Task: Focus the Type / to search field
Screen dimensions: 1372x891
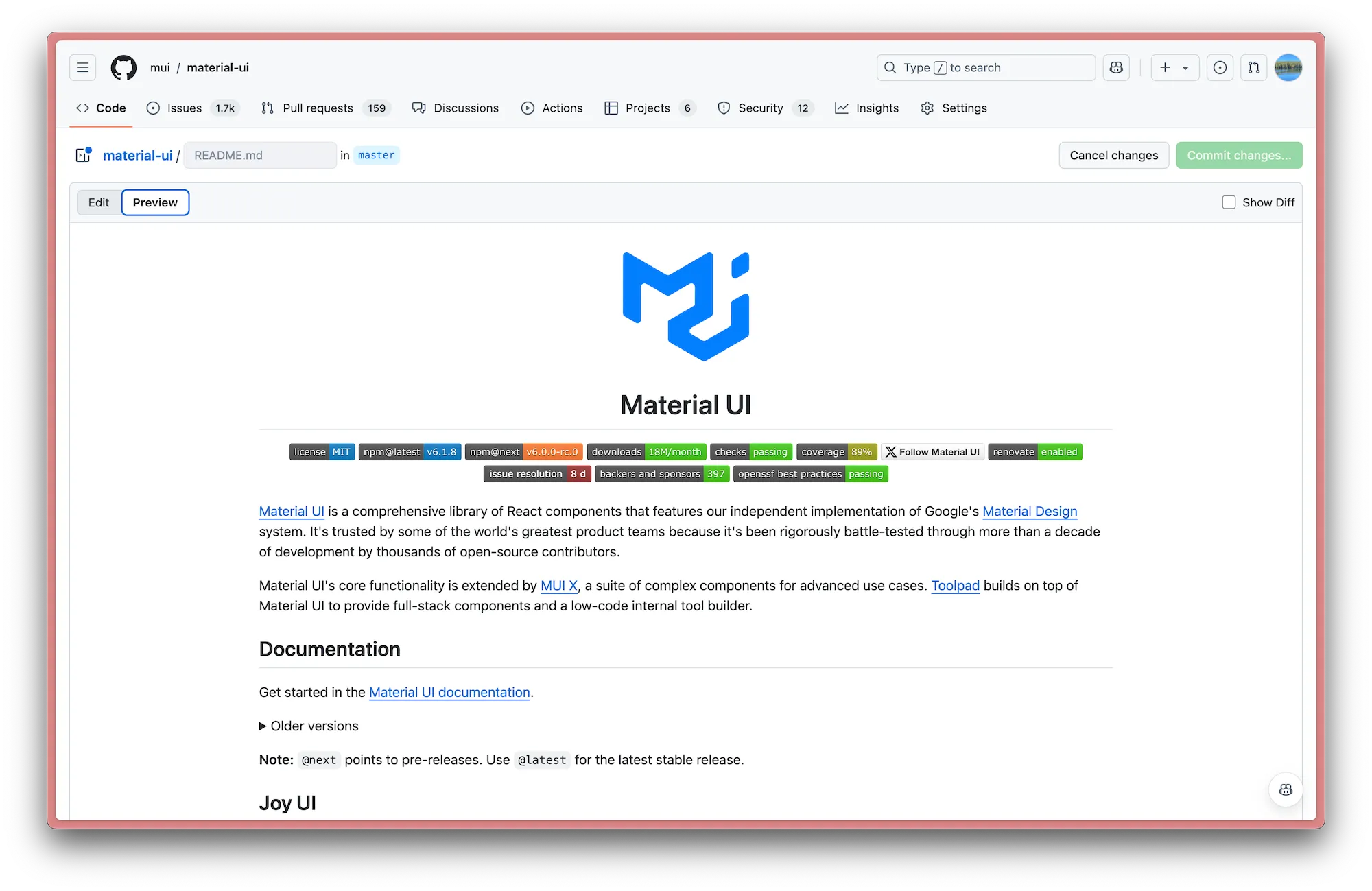Action: [x=986, y=67]
